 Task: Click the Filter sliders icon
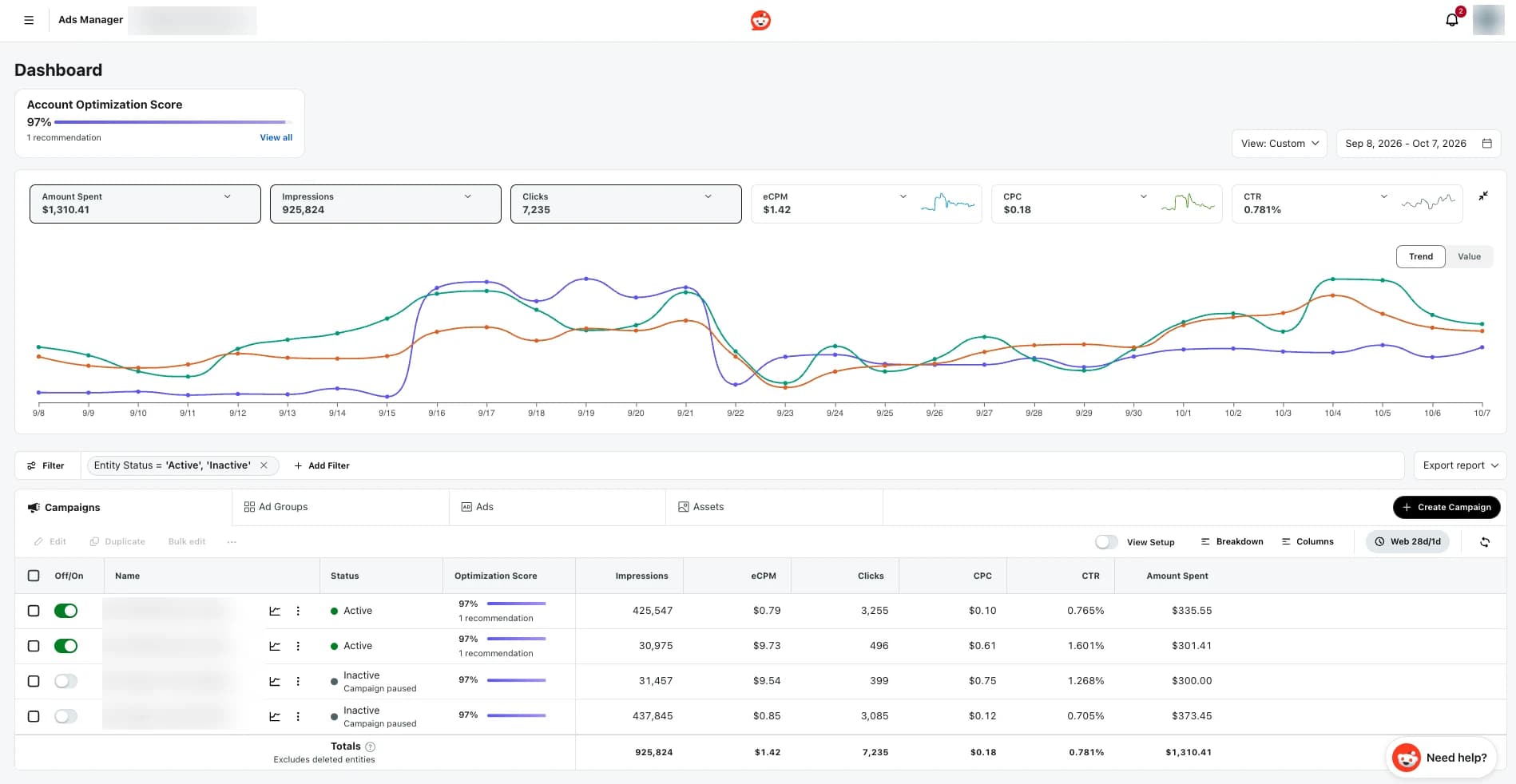pyautogui.click(x=31, y=465)
